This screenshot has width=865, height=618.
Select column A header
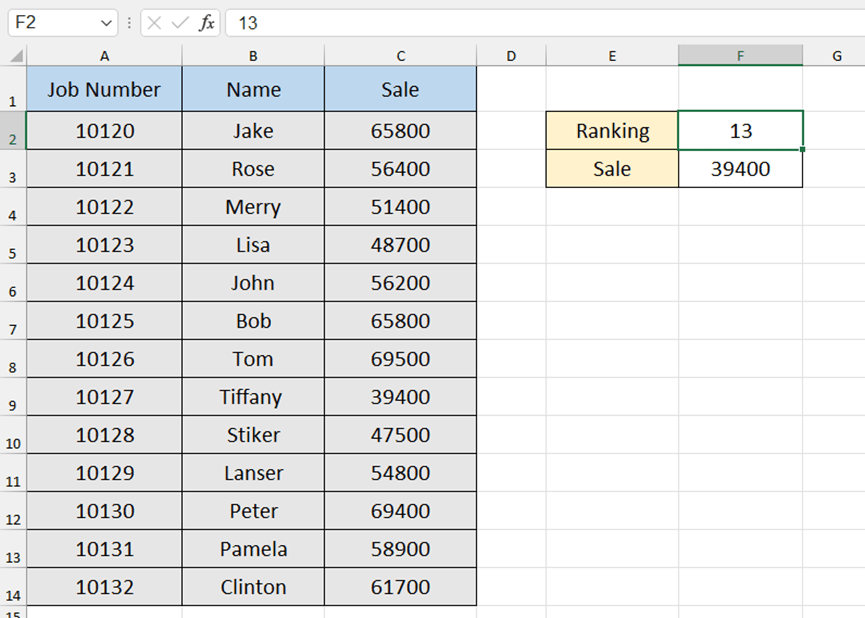(104, 56)
